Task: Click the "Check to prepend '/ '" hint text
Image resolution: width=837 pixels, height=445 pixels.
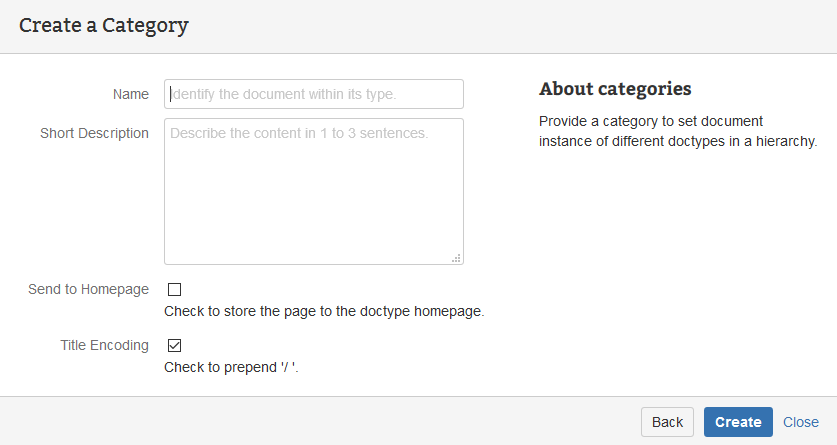Action: (x=232, y=367)
